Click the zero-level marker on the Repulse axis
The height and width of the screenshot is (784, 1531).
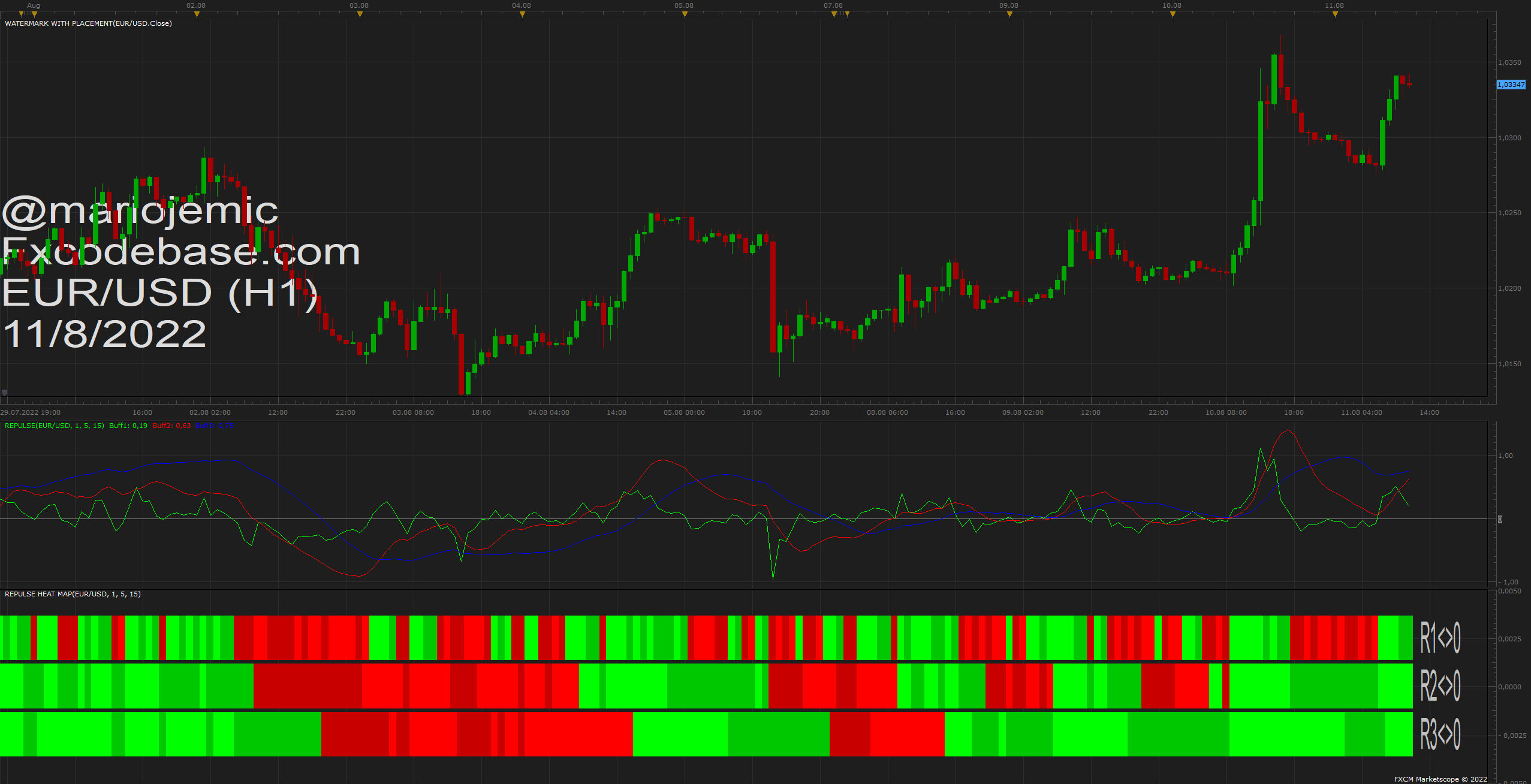tap(1500, 519)
